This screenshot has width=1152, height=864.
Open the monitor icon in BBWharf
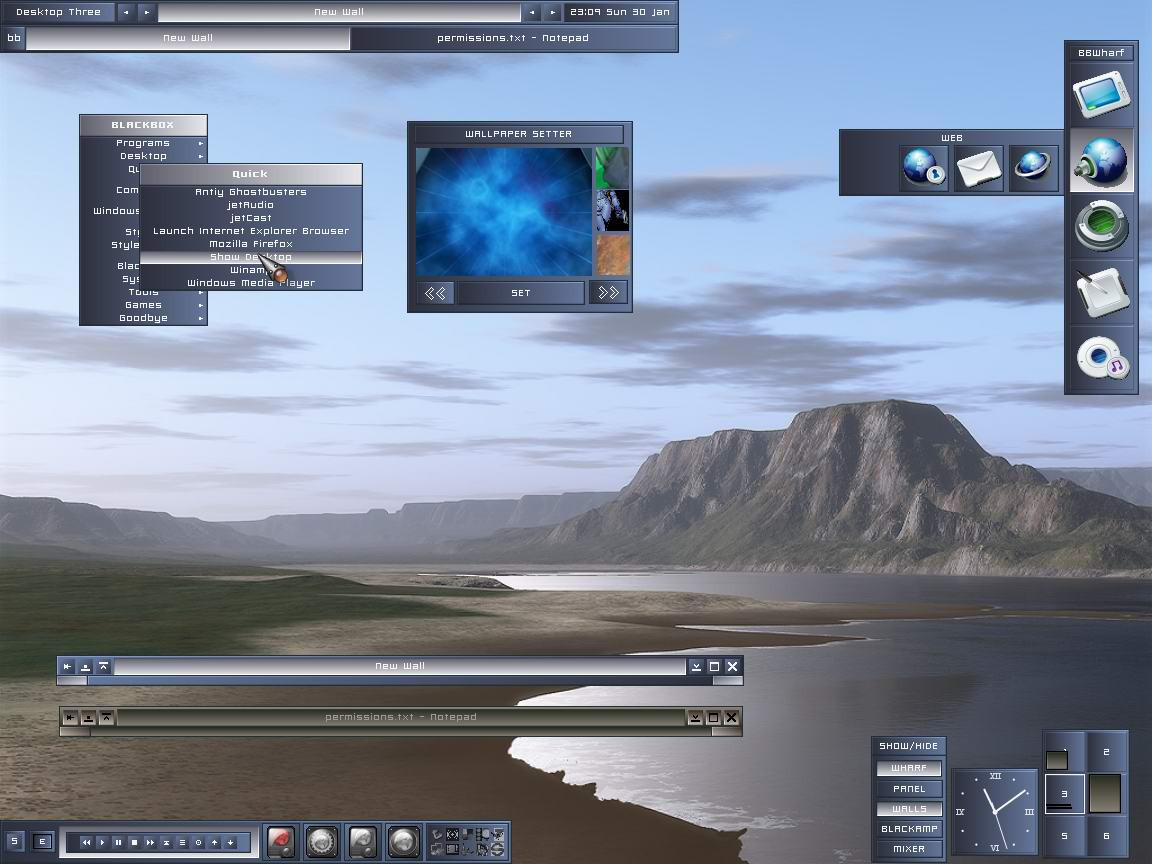(x=1101, y=94)
